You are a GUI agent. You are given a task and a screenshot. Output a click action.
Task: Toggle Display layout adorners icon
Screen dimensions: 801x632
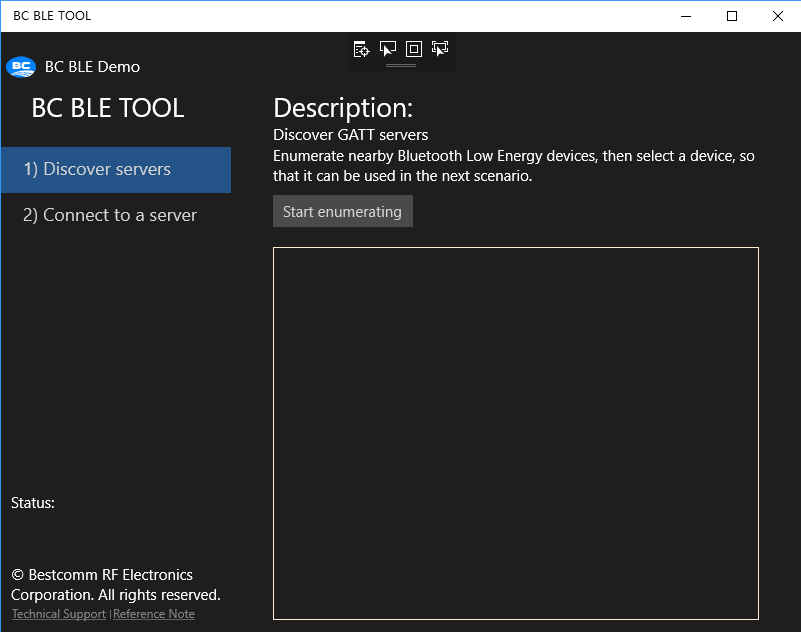coord(414,49)
